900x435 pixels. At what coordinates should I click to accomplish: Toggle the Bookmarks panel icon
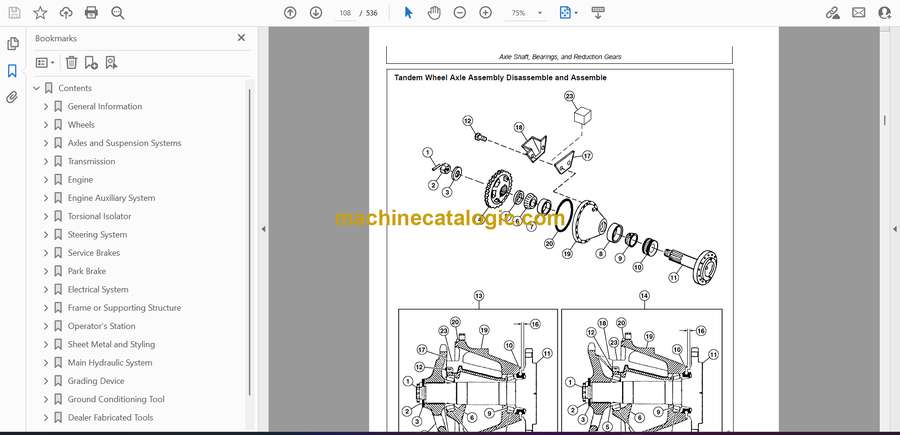(x=12, y=71)
